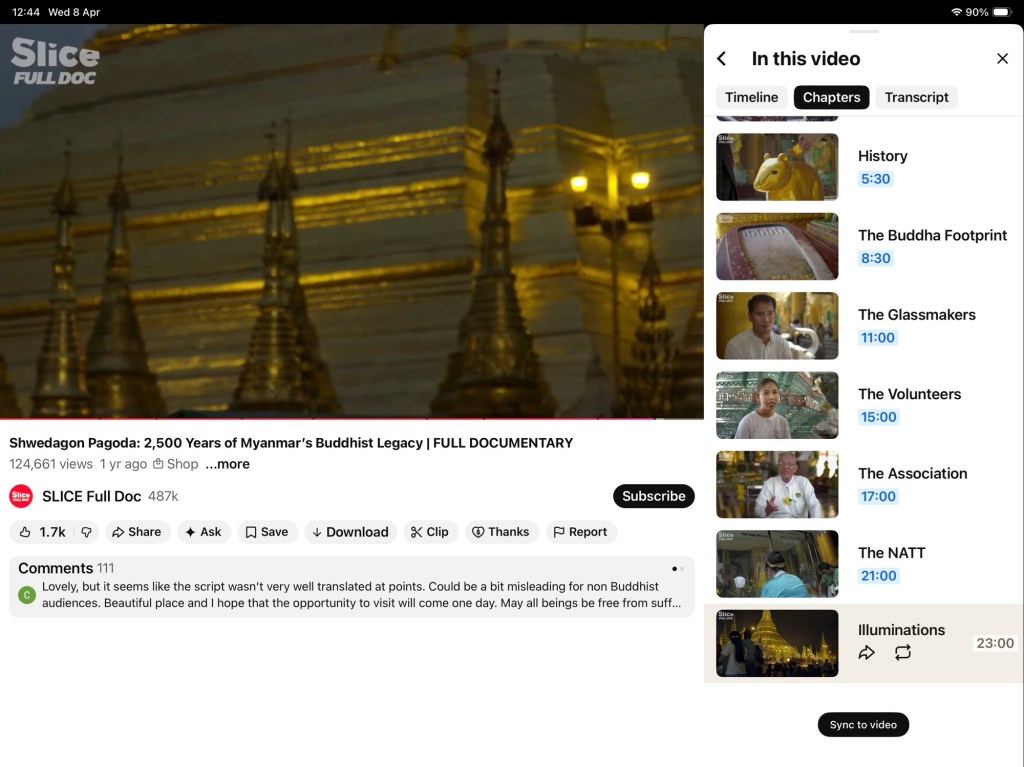Jump to chapter timestamp 11:00
This screenshot has height=767, width=1024.
point(878,338)
